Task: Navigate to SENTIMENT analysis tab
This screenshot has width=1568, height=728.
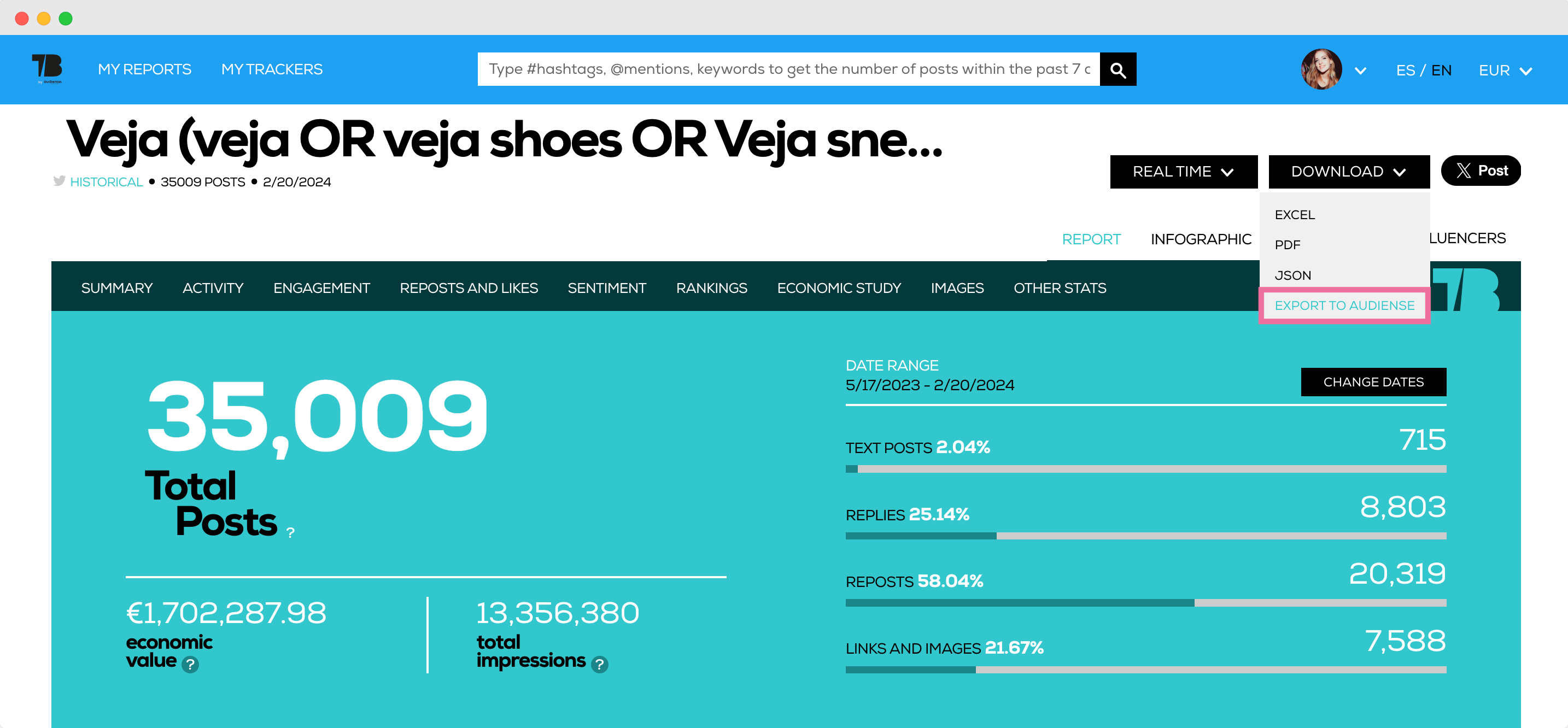Action: coord(608,288)
